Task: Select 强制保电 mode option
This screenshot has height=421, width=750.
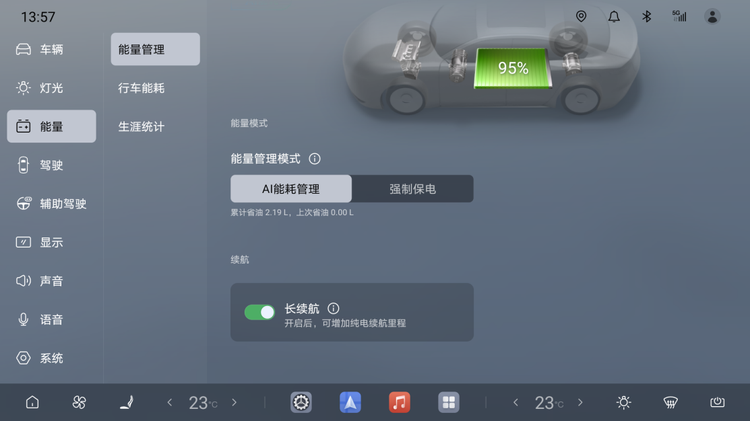Action: (x=412, y=189)
